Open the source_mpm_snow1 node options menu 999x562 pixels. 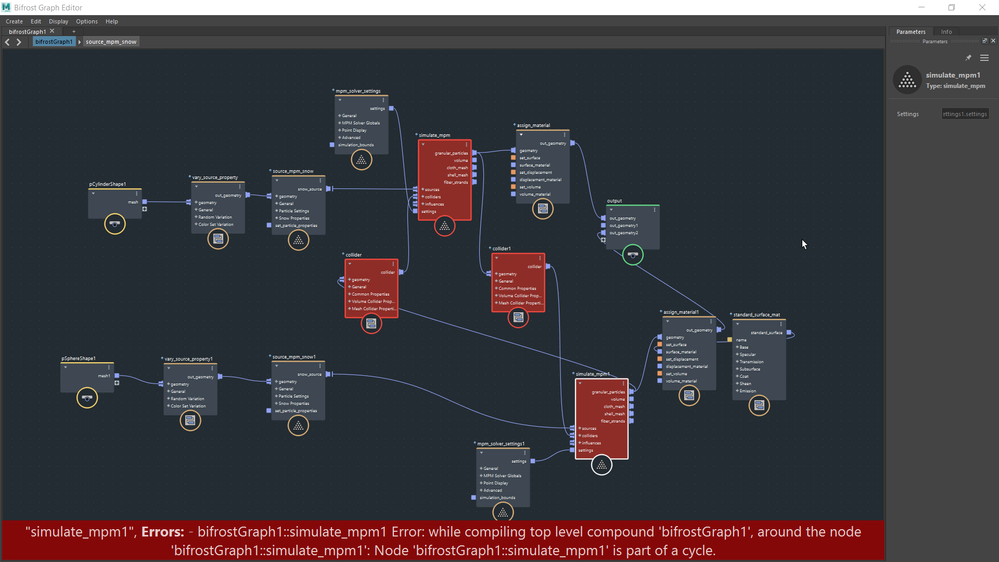point(320,366)
